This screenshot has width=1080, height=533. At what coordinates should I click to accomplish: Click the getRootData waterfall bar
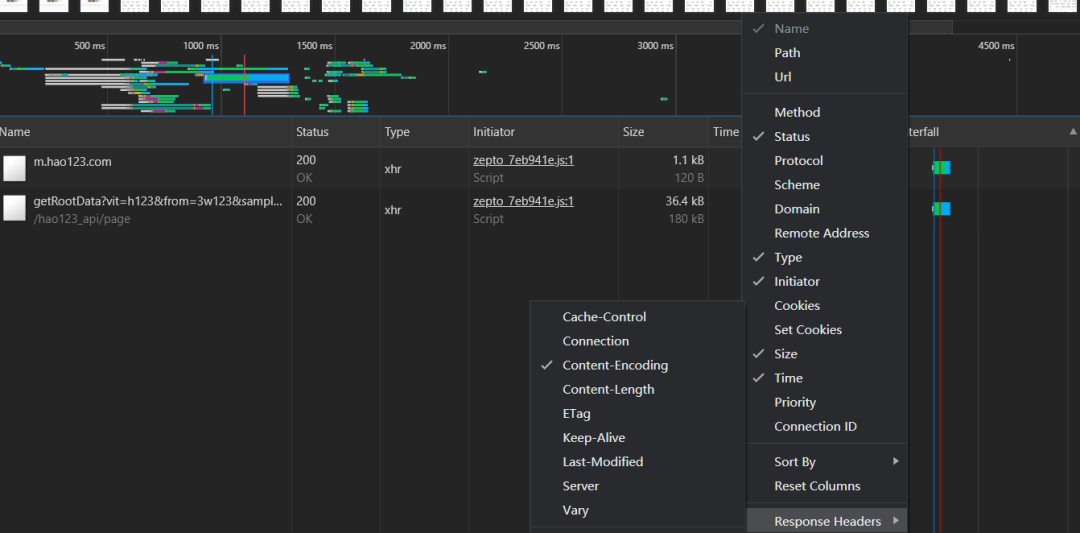942,209
